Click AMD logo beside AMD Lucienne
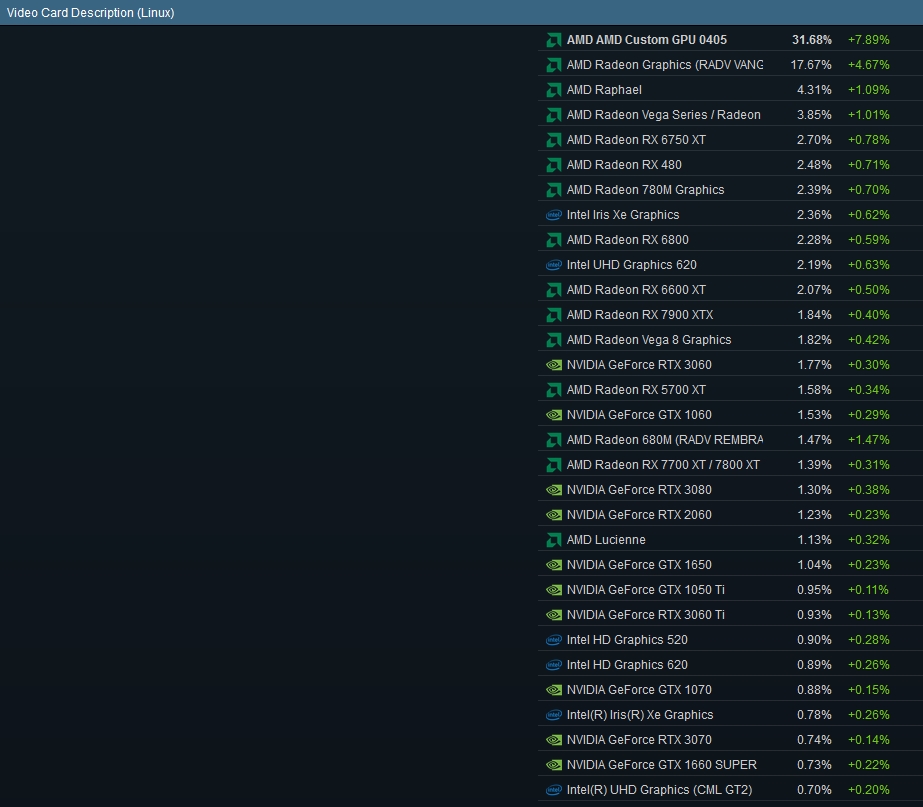 [553, 540]
